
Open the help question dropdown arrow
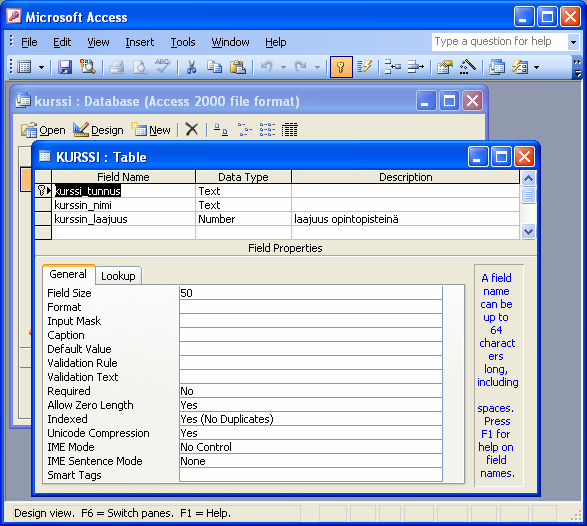pos(573,42)
